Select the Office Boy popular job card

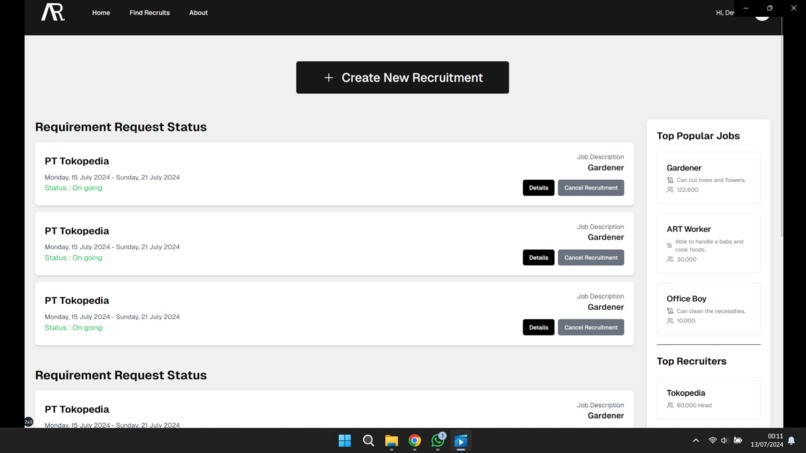coord(708,309)
